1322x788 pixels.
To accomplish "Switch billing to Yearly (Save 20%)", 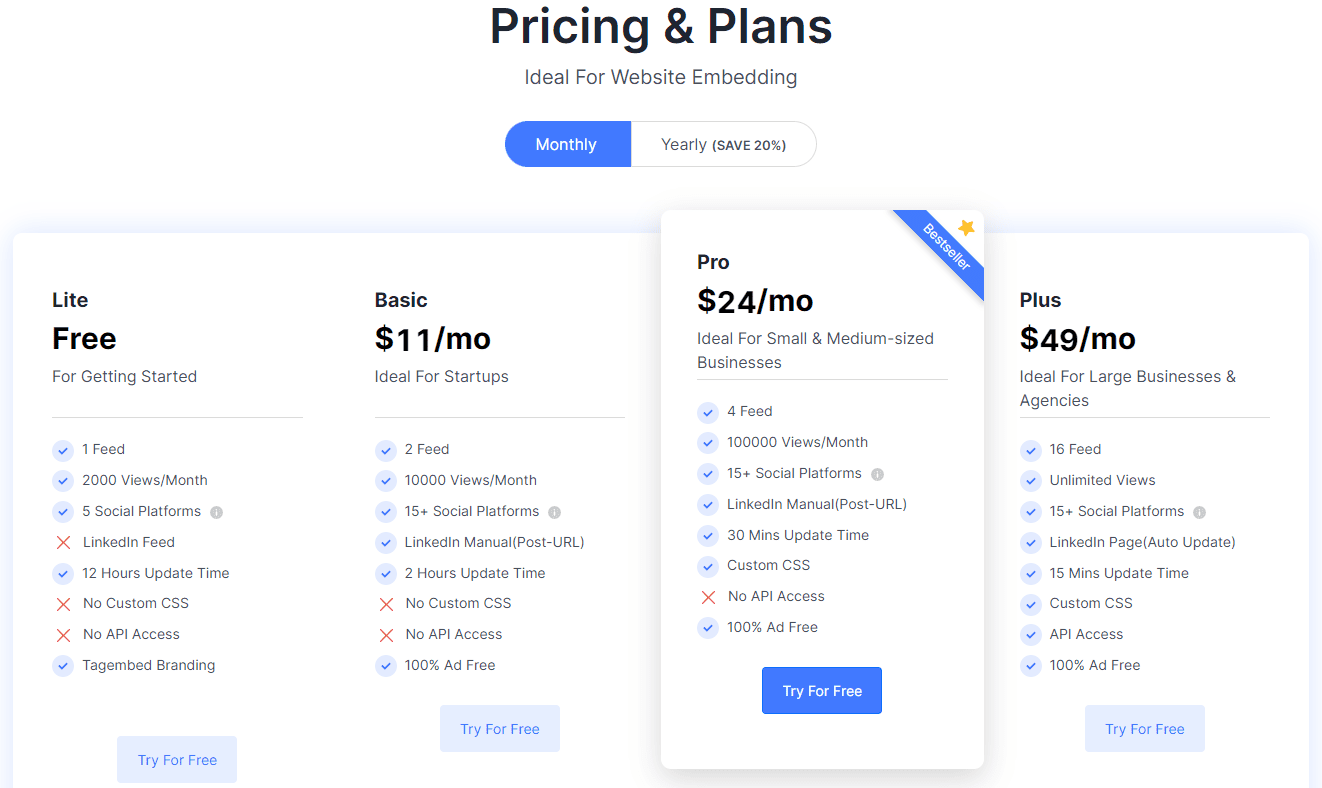I will pos(723,144).
